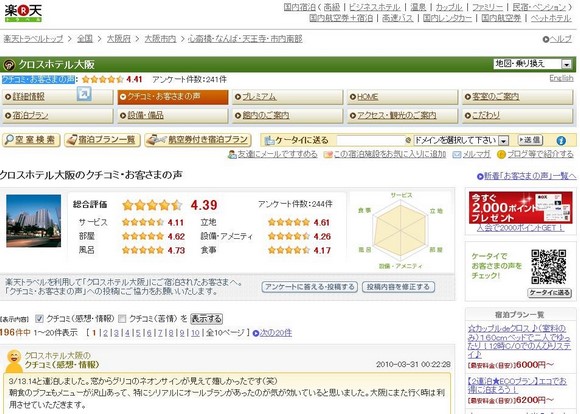Click the hotel building thumbnail photo

pos(34,221)
